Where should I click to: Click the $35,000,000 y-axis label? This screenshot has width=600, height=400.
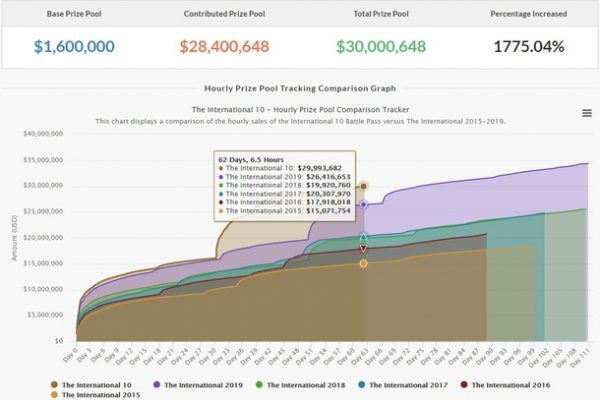click(x=43, y=160)
